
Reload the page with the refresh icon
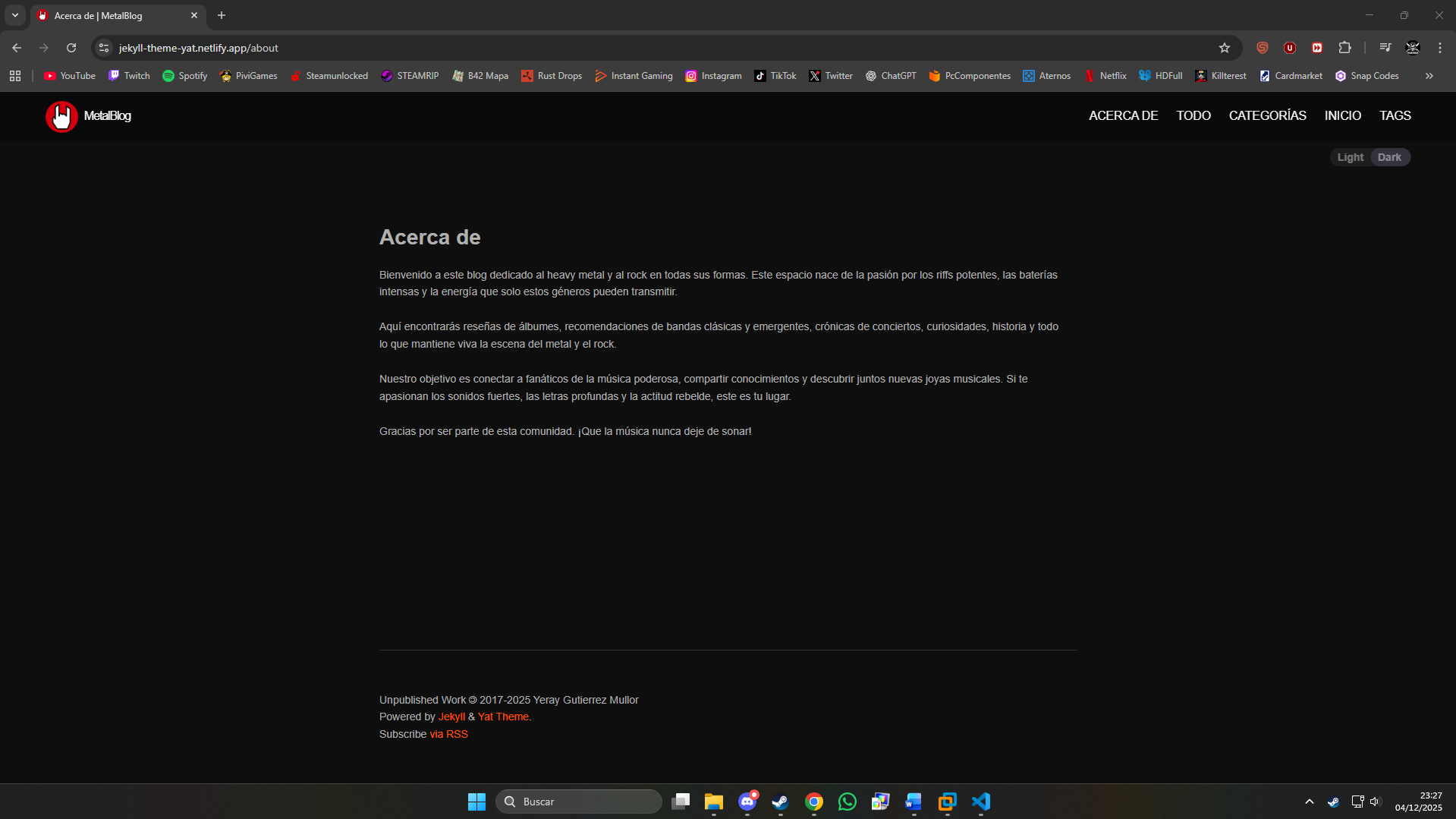pyautogui.click(x=71, y=48)
